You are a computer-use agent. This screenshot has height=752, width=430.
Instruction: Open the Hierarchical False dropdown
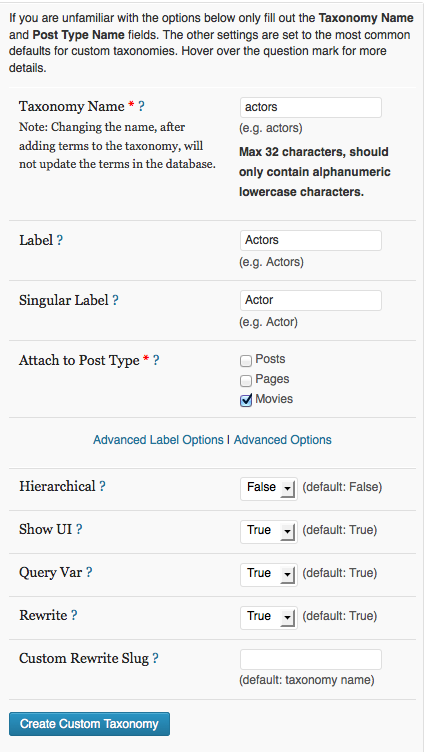[x=269, y=488]
